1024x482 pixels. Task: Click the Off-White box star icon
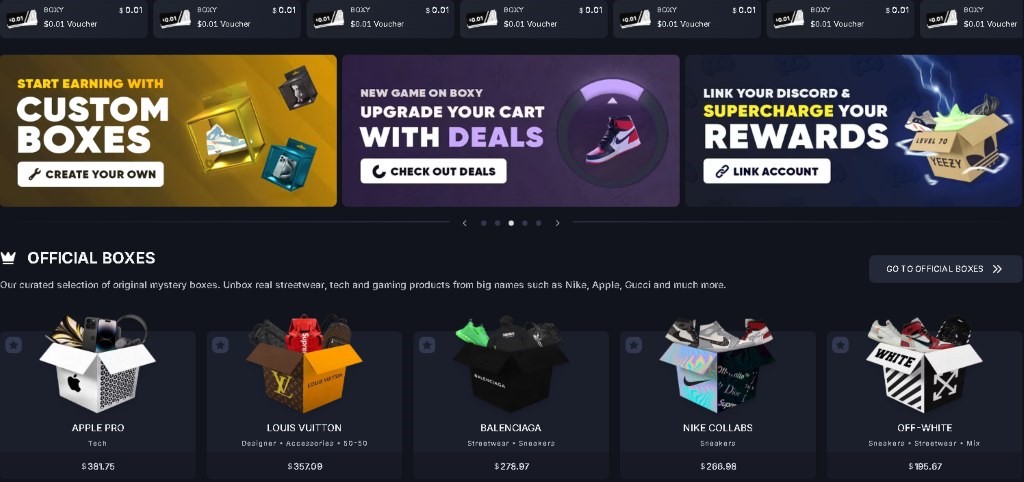coord(840,345)
